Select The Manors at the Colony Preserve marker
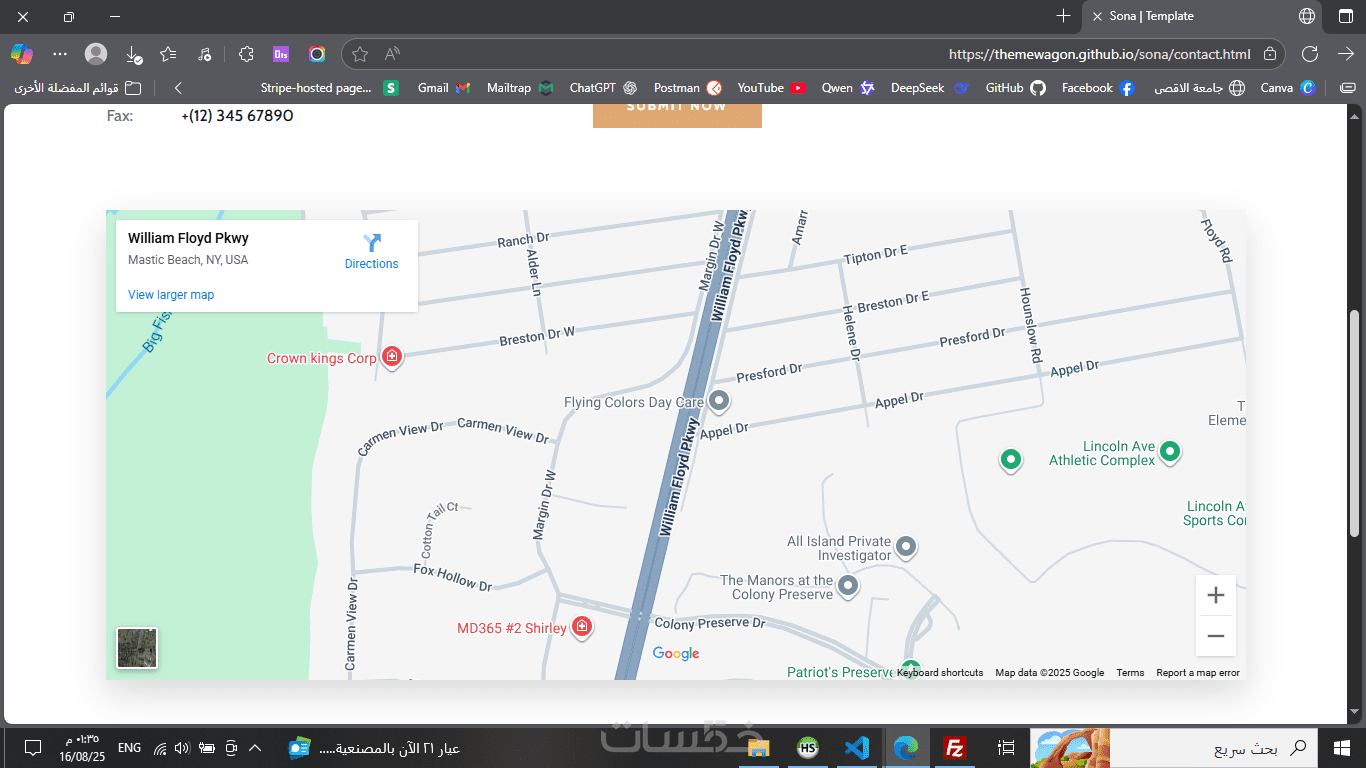Screen dimensions: 1366x768 848,586
